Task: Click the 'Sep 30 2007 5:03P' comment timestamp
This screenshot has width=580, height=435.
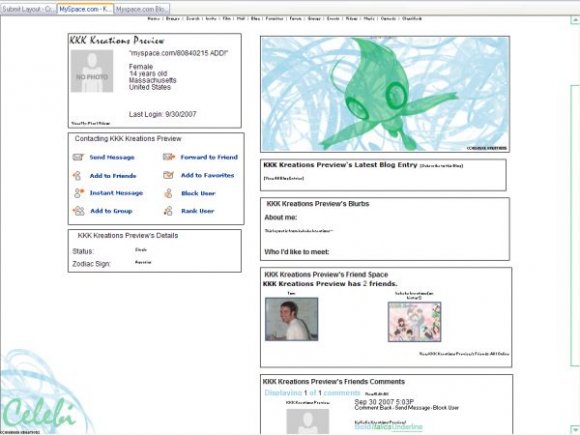Action: (x=384, y=402)
